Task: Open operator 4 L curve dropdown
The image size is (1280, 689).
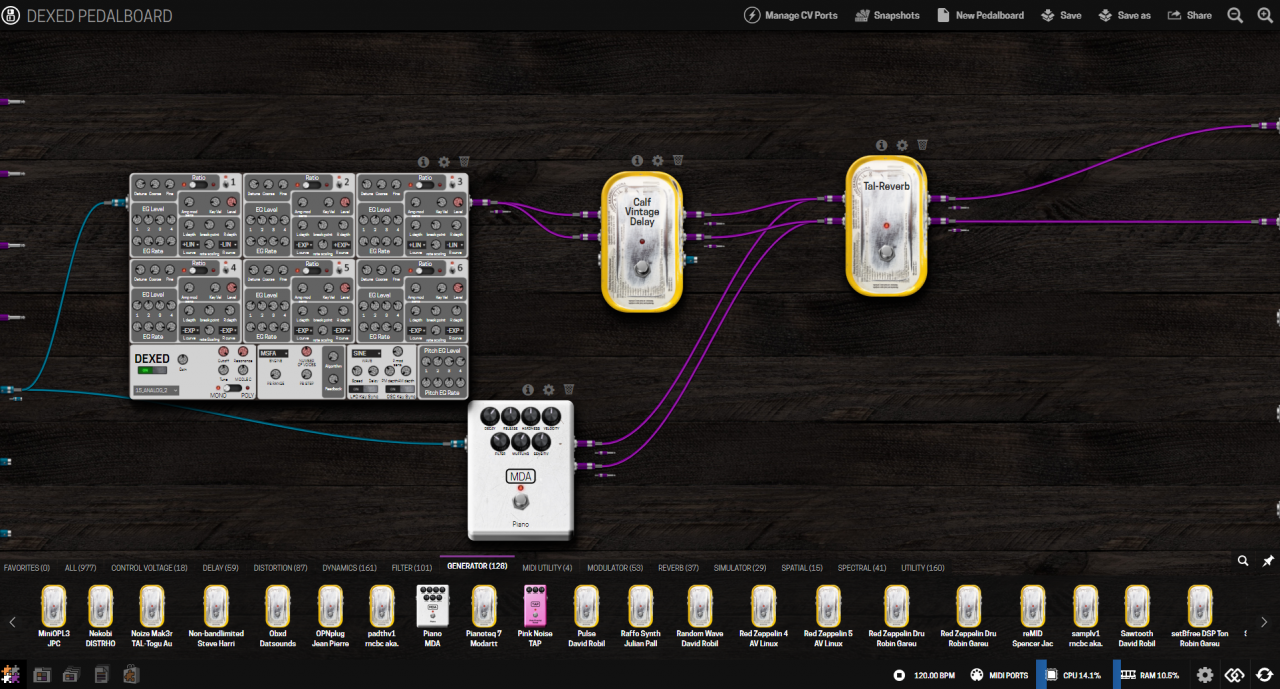Action: pyautogui.click(x=190, y=330)
